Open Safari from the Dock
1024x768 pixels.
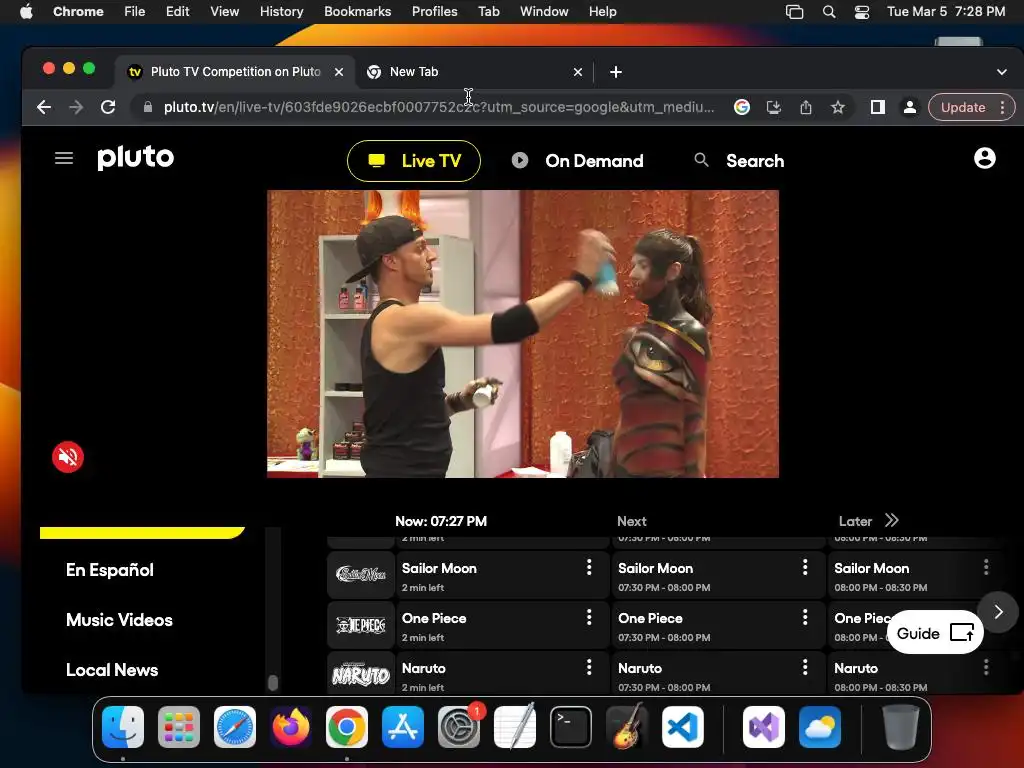(235, 726)
